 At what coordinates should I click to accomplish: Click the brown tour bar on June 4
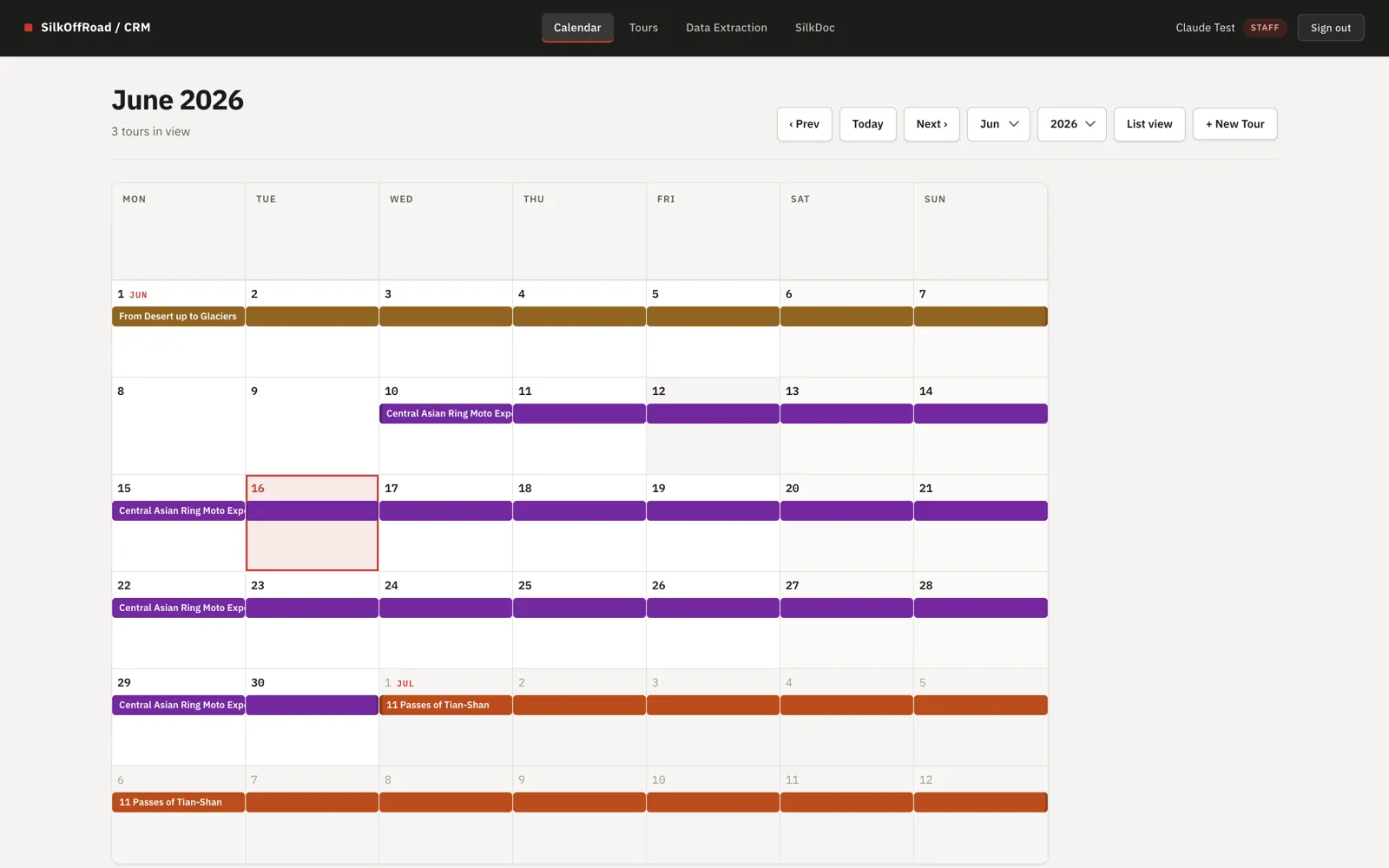(580, 317)
